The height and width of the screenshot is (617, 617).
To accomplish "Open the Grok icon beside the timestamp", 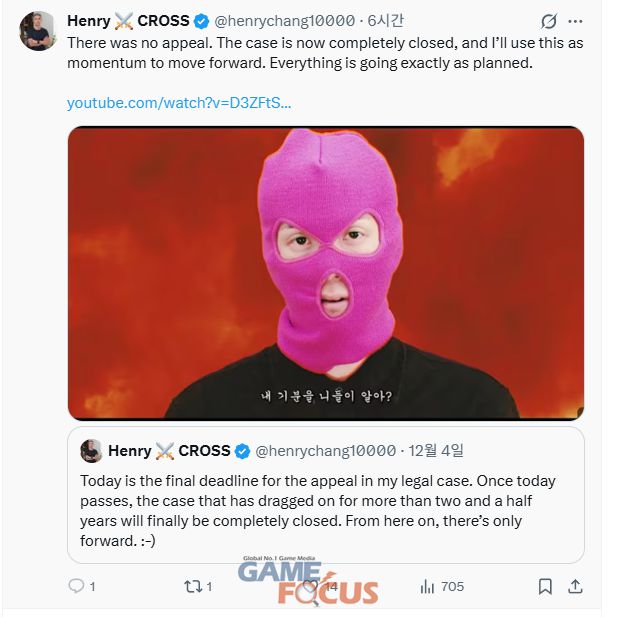I will [548, 21].
